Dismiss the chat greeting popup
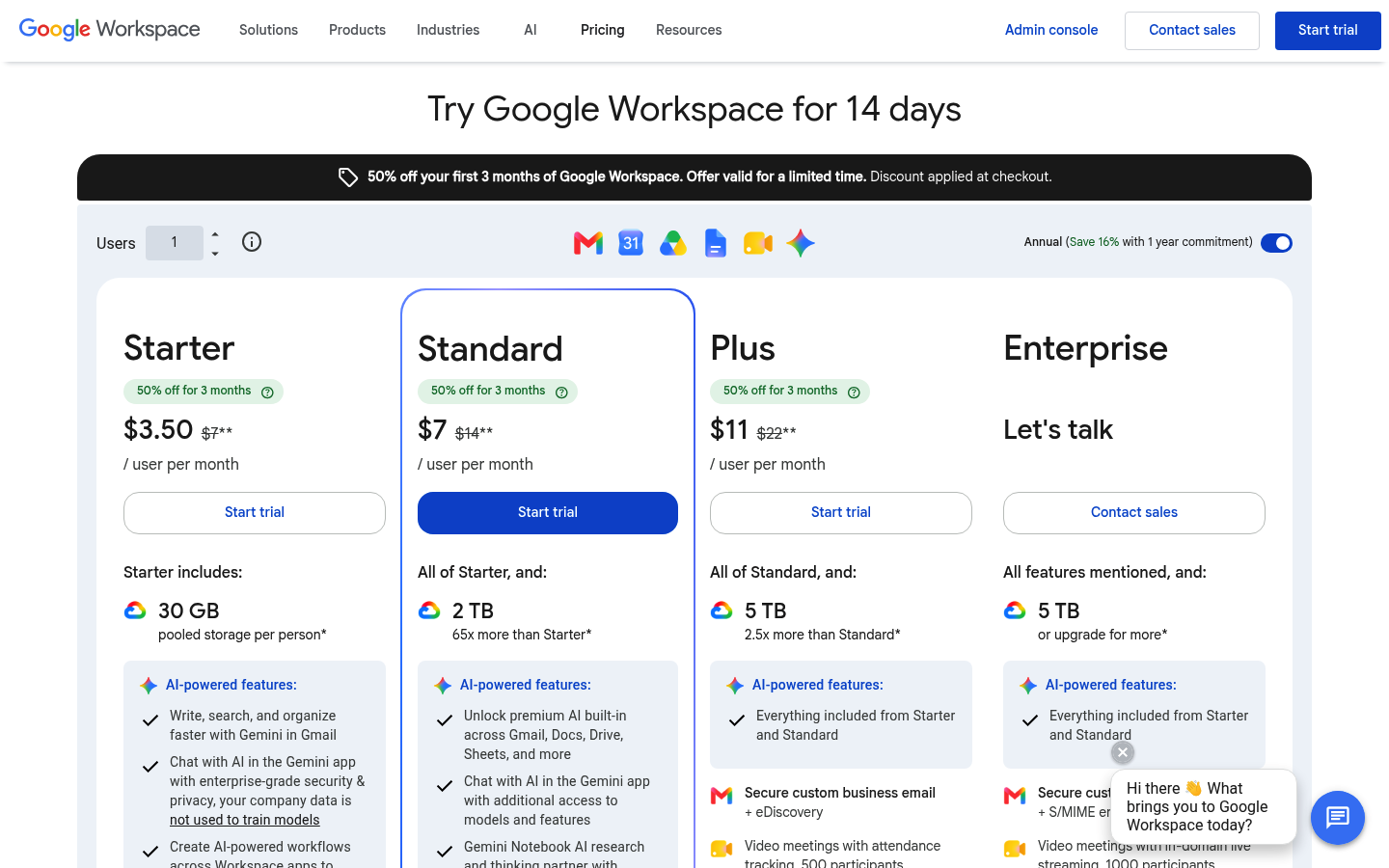 pyautogui.click(x=1123, y=752)
